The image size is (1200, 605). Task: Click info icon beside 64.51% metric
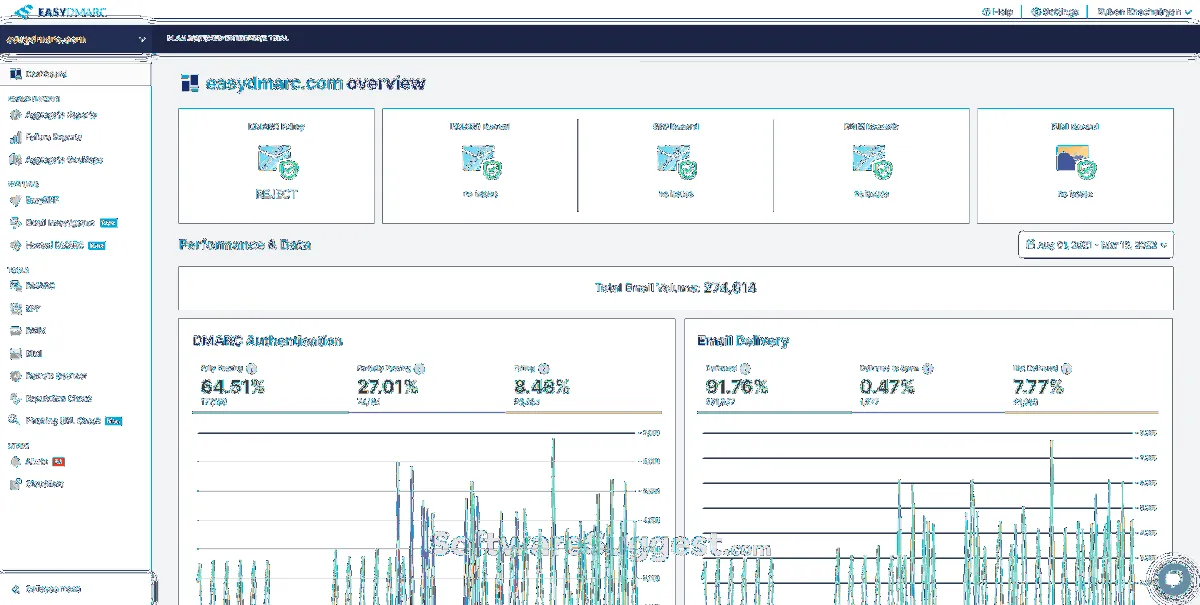coord(251,368)
